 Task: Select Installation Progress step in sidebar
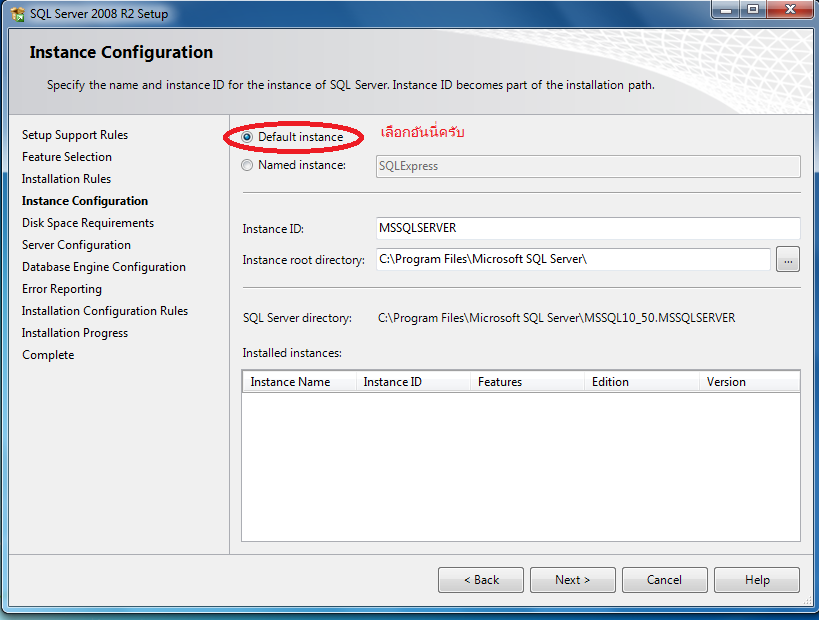click(75, 333)
